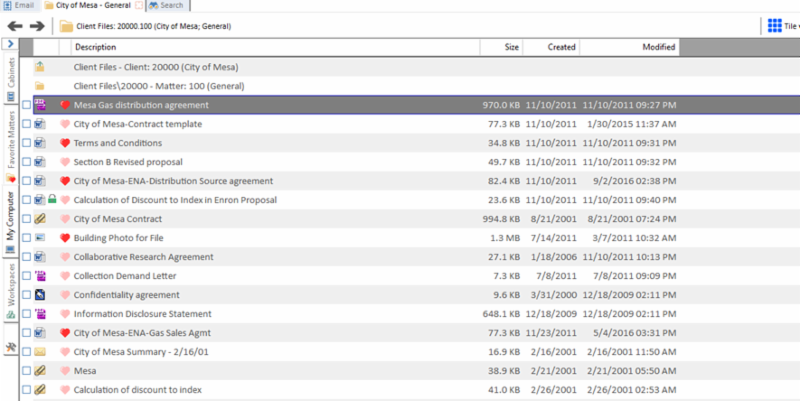Click the heart icon for Confidentiality agreement
This screenshot has width=800, height=401.
[65, 295]
